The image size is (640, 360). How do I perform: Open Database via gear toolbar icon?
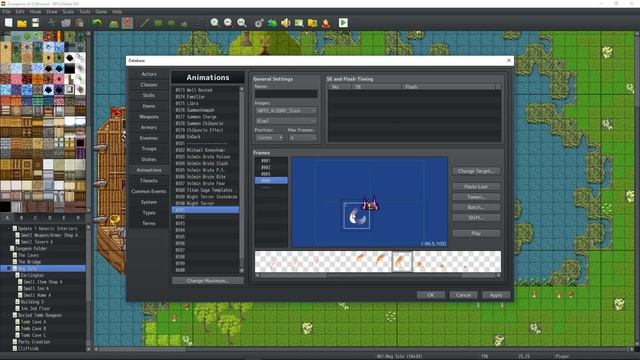pos(259,23)
